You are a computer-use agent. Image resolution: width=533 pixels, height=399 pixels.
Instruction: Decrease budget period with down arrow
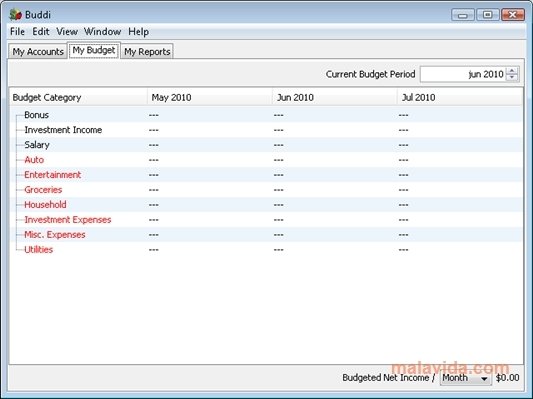(512, 78)
